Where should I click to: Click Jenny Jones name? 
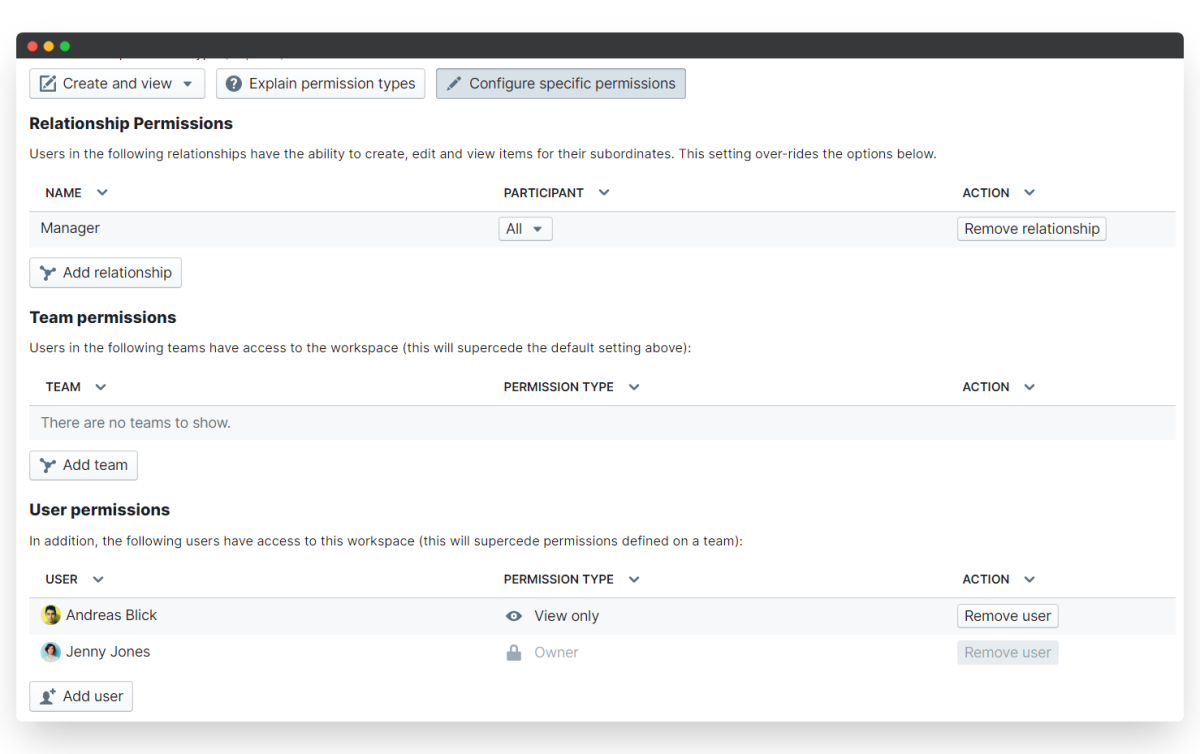coord(108,652)
